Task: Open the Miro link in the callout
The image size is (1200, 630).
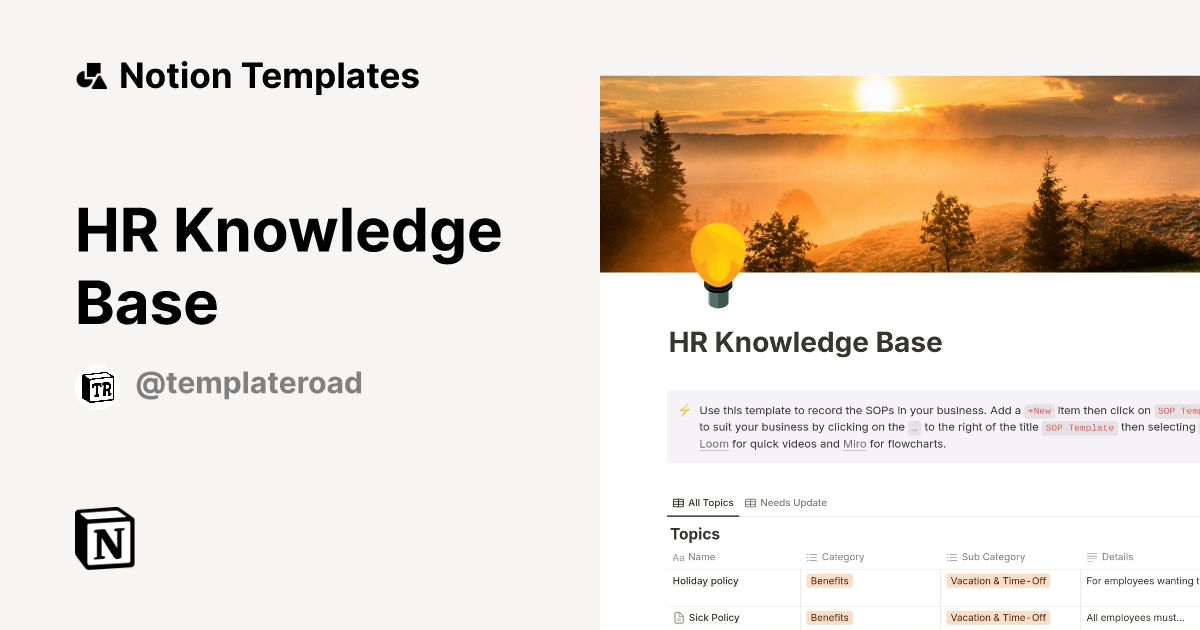Action: 854,443
